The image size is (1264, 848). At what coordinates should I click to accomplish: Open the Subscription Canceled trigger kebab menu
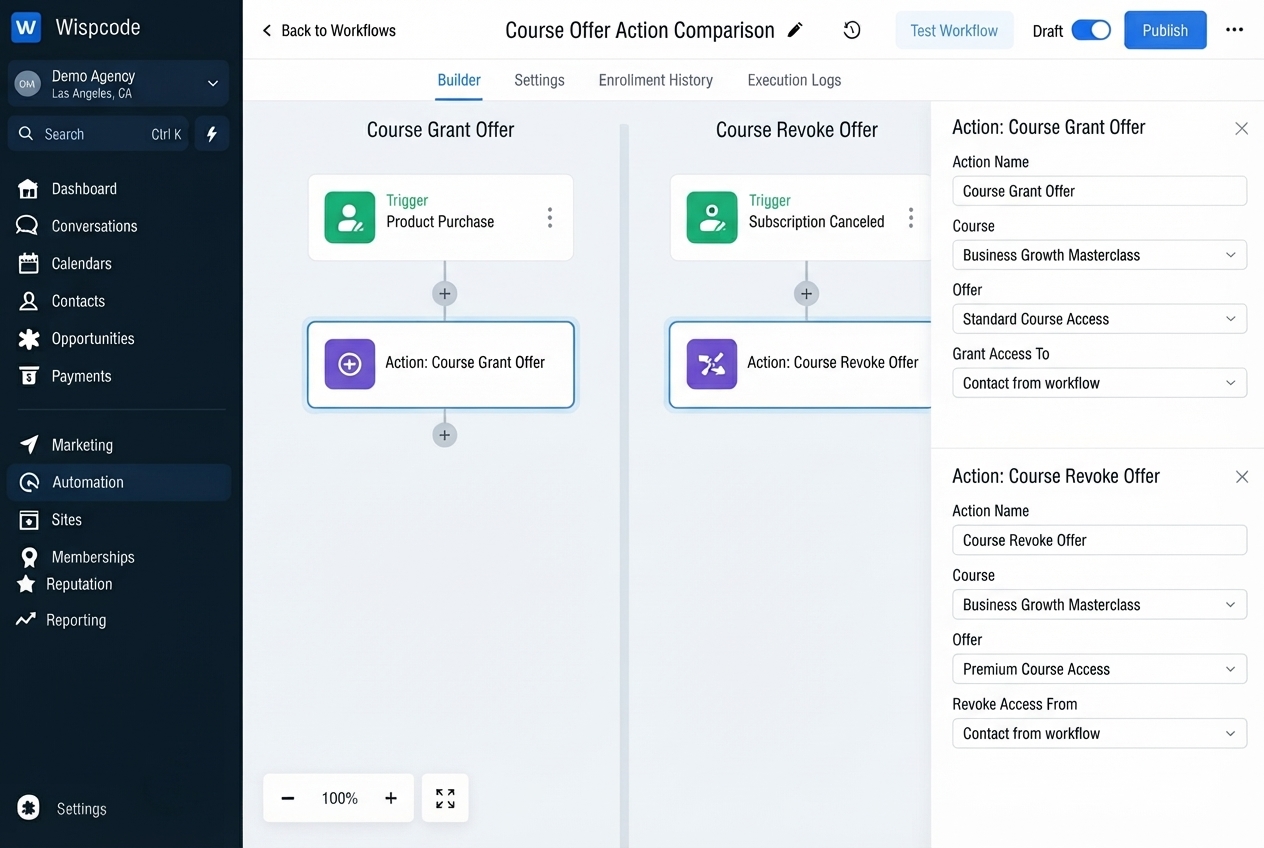point(910,218)
